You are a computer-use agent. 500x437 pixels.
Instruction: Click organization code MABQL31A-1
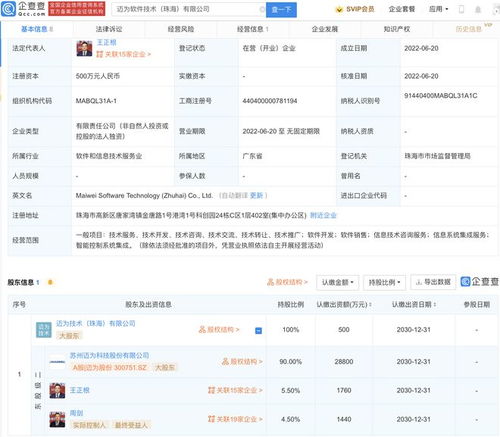(x=96, y=101)
